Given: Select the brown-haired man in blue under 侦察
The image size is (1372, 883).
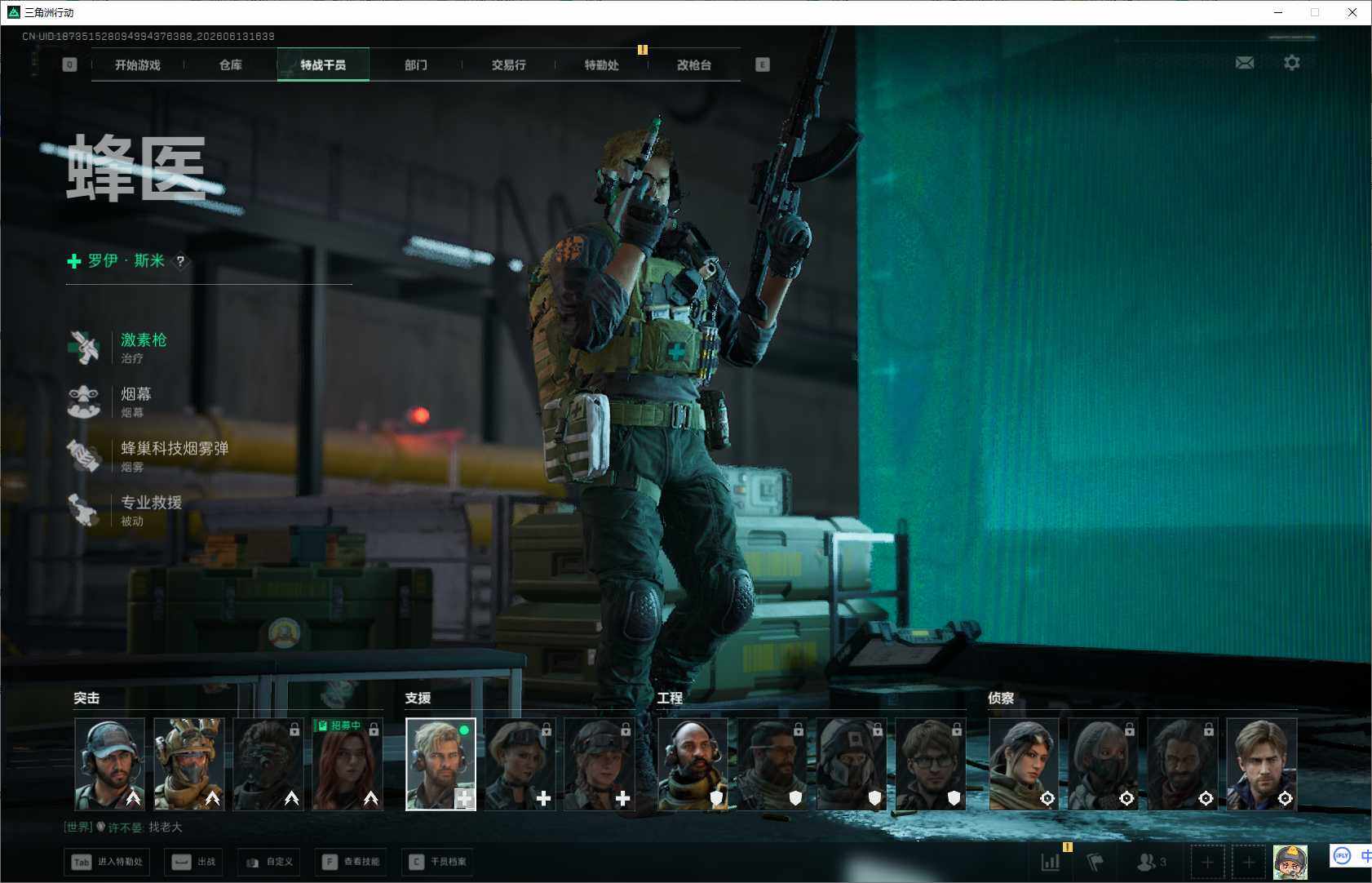Looking at the screenshot, I should click(1261, 764).
